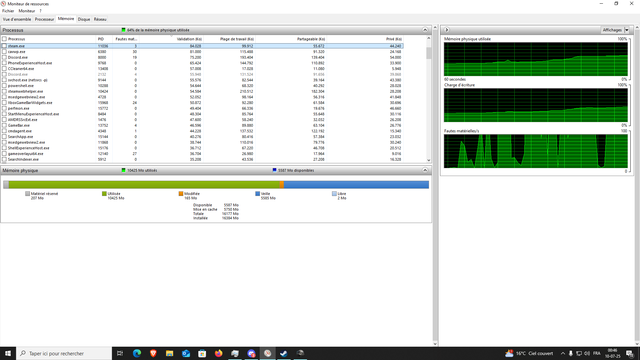The image size is (640, 360).
Task: Show hidden system tray icons
Action: click(x=563, y=353)
